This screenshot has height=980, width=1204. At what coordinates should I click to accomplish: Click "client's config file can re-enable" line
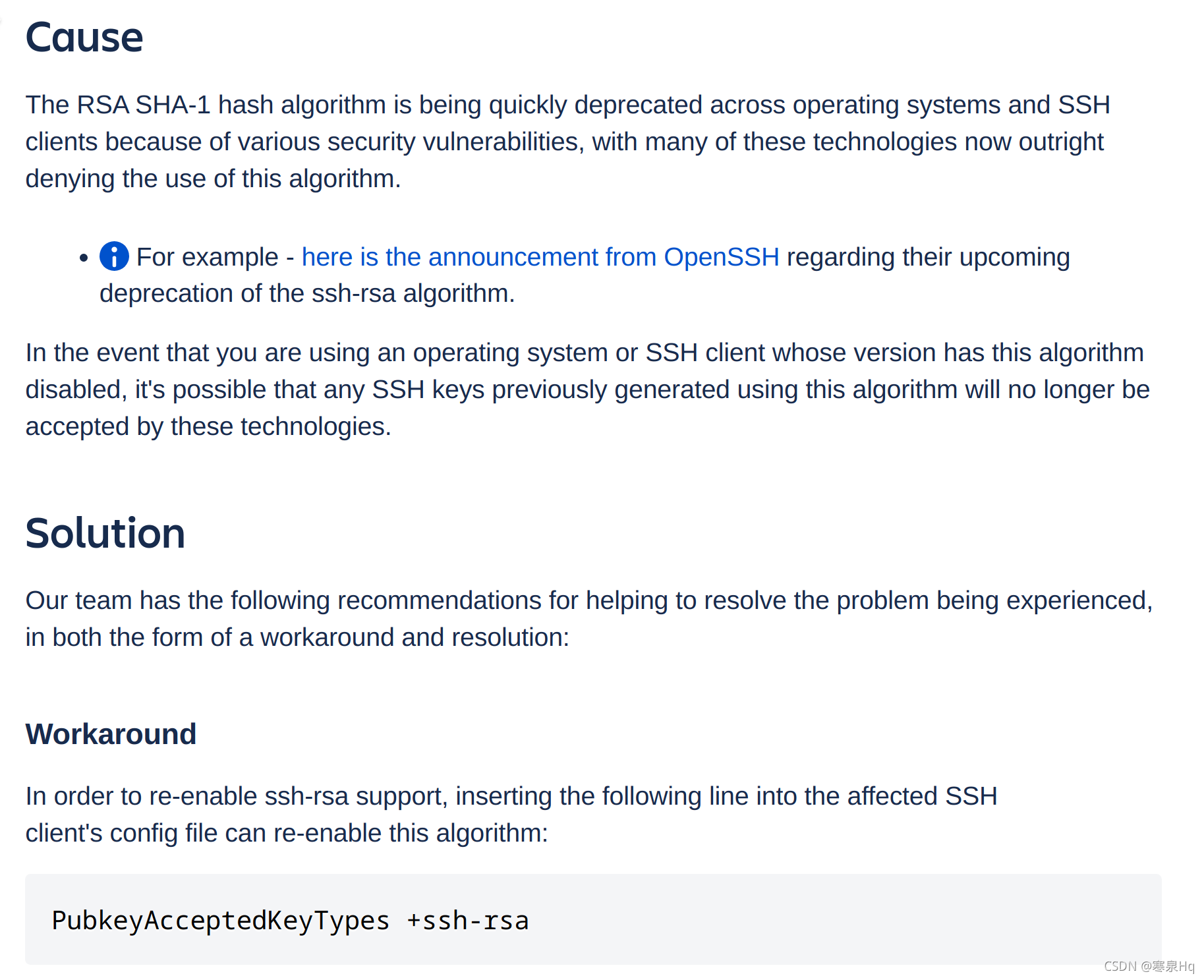[x=287, y=833]
